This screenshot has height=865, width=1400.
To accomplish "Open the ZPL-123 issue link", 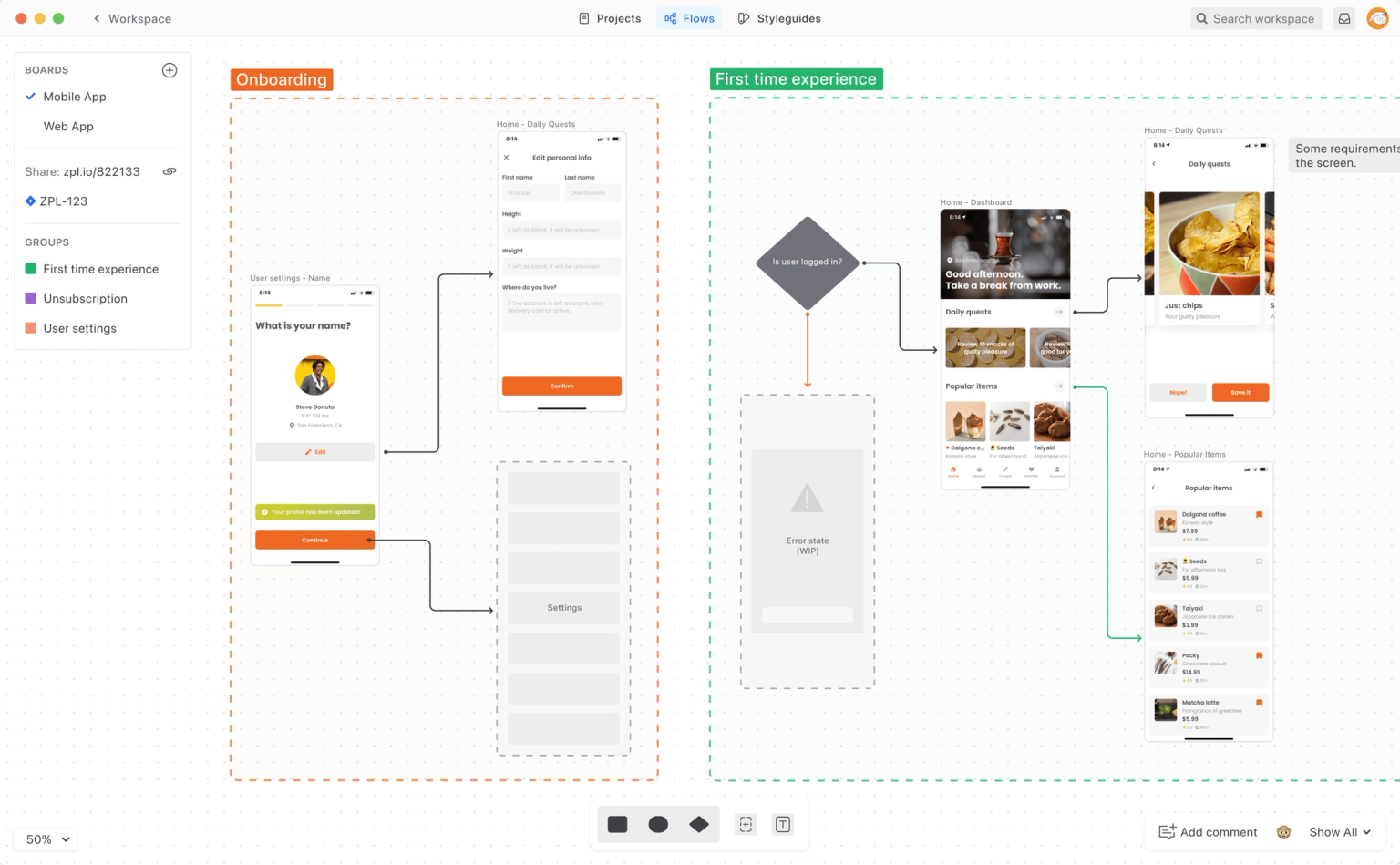I will (x=64, y=201).
